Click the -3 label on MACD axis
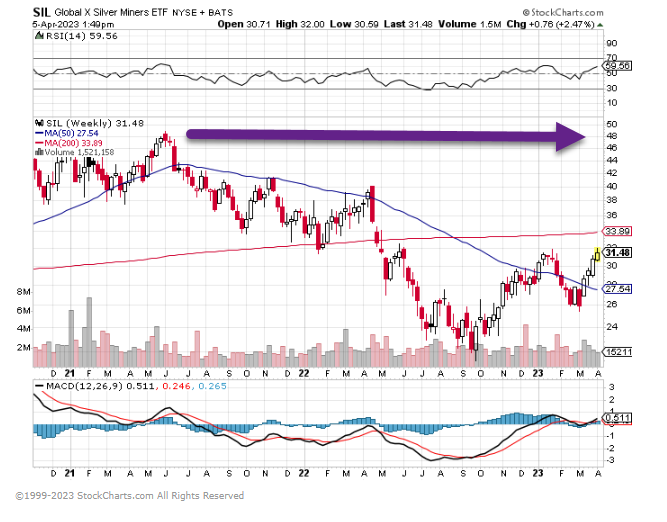The image size is (667, 522). point(610,460)
